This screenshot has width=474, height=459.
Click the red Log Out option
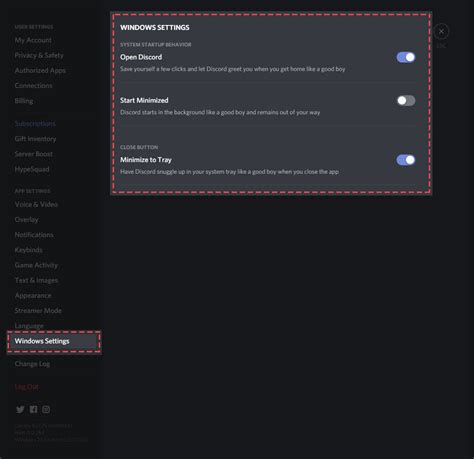click(26, 387)
